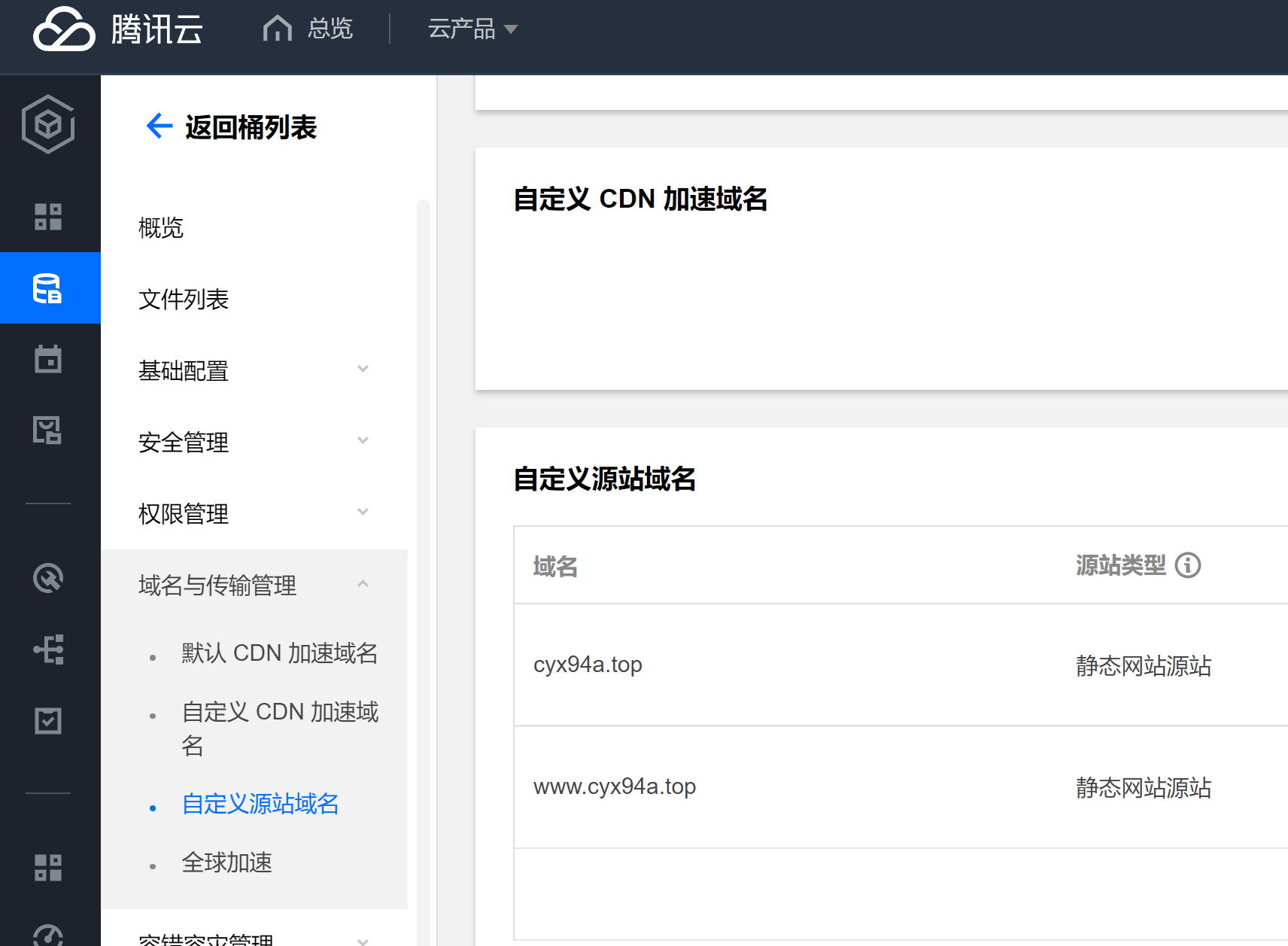Click the 域名与传输管理 menu item
1288x946 pixels.
click(x=217, y=586)
